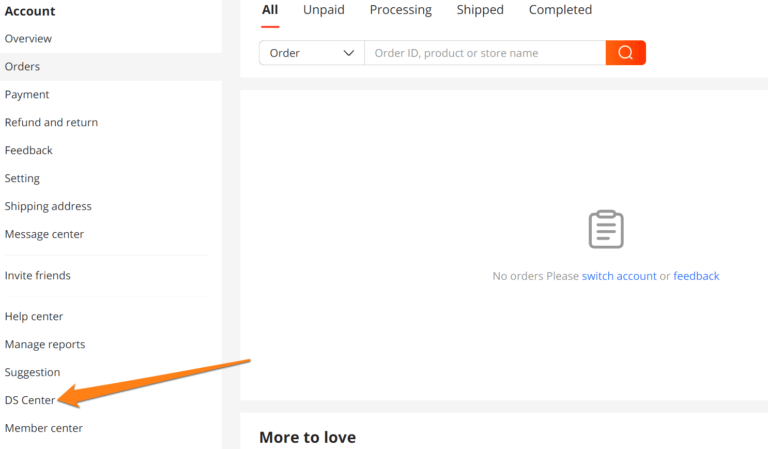Open Refund and return page
Image resolution: width=768 pixels, height=449 pixels.
(51, 122)
